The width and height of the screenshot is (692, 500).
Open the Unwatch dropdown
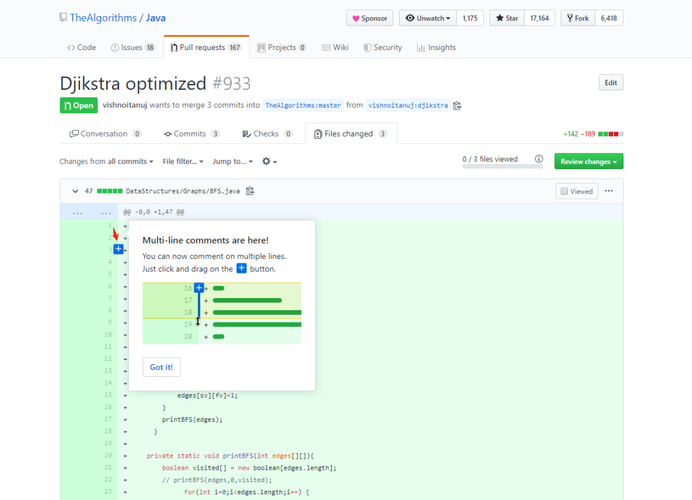[427, 18]
